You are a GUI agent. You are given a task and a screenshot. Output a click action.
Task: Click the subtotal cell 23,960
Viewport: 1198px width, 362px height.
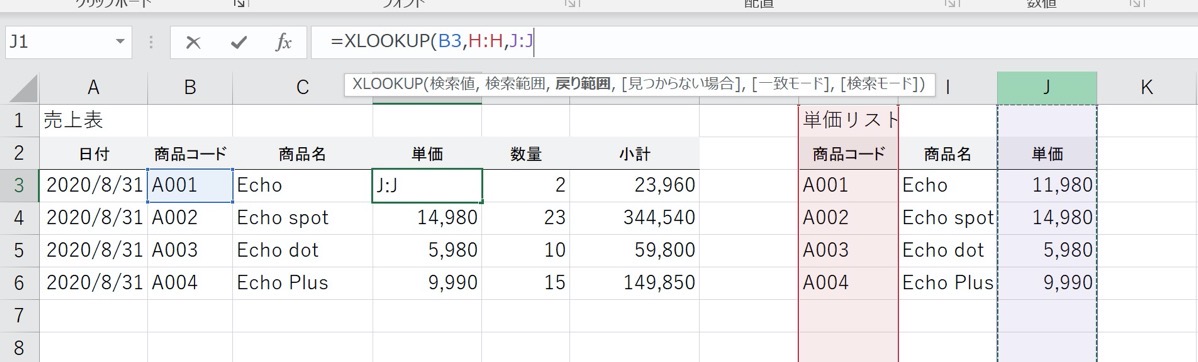(634, 186)
